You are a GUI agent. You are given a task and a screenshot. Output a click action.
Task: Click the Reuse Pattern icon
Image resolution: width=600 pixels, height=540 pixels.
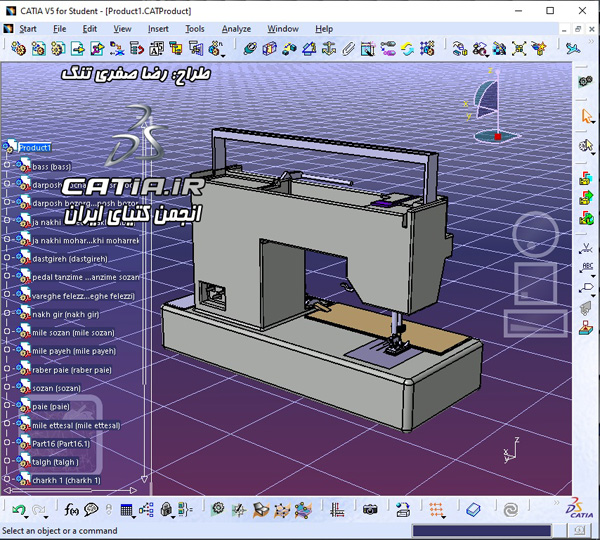[x=427, y=49]
